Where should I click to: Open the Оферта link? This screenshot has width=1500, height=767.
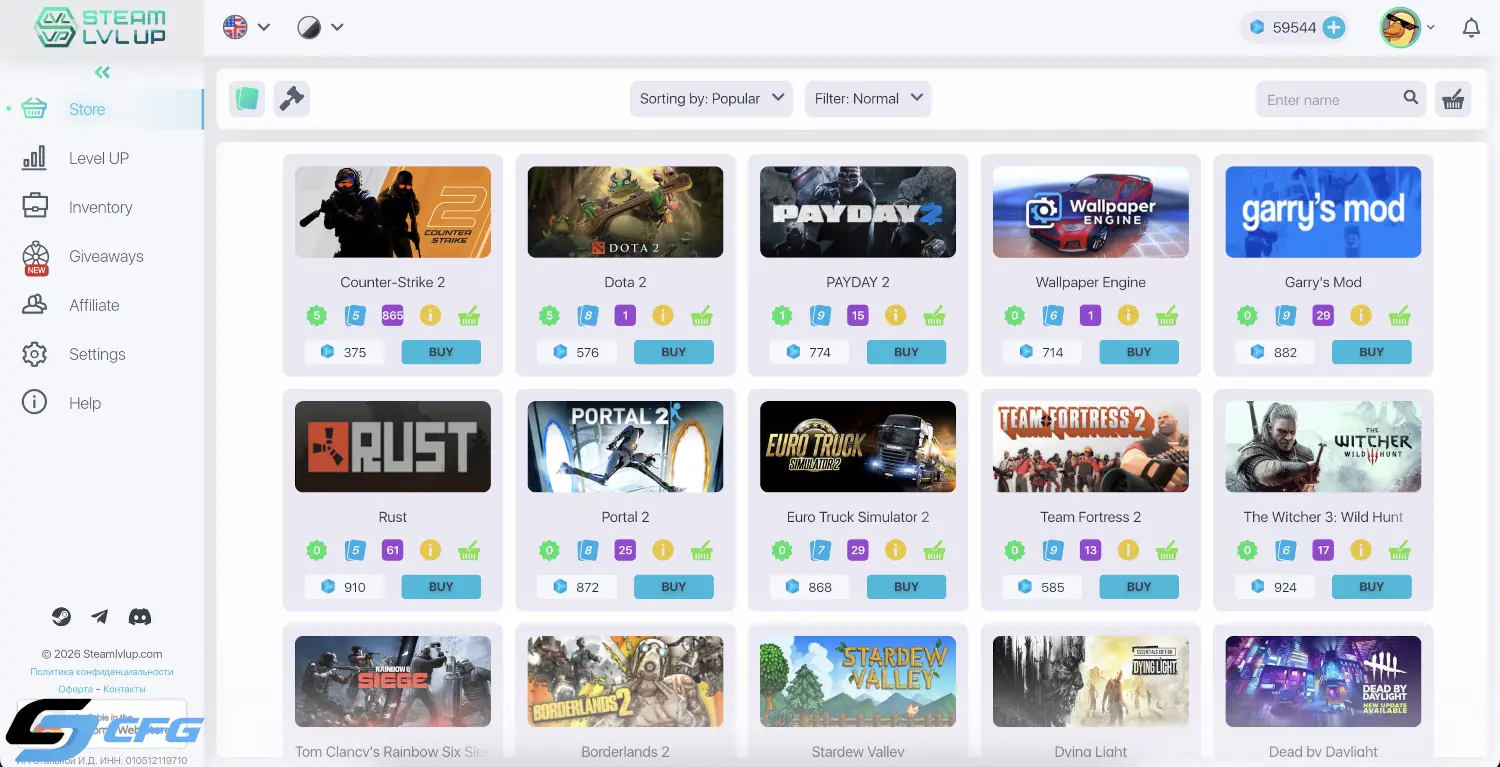[75, 689]
